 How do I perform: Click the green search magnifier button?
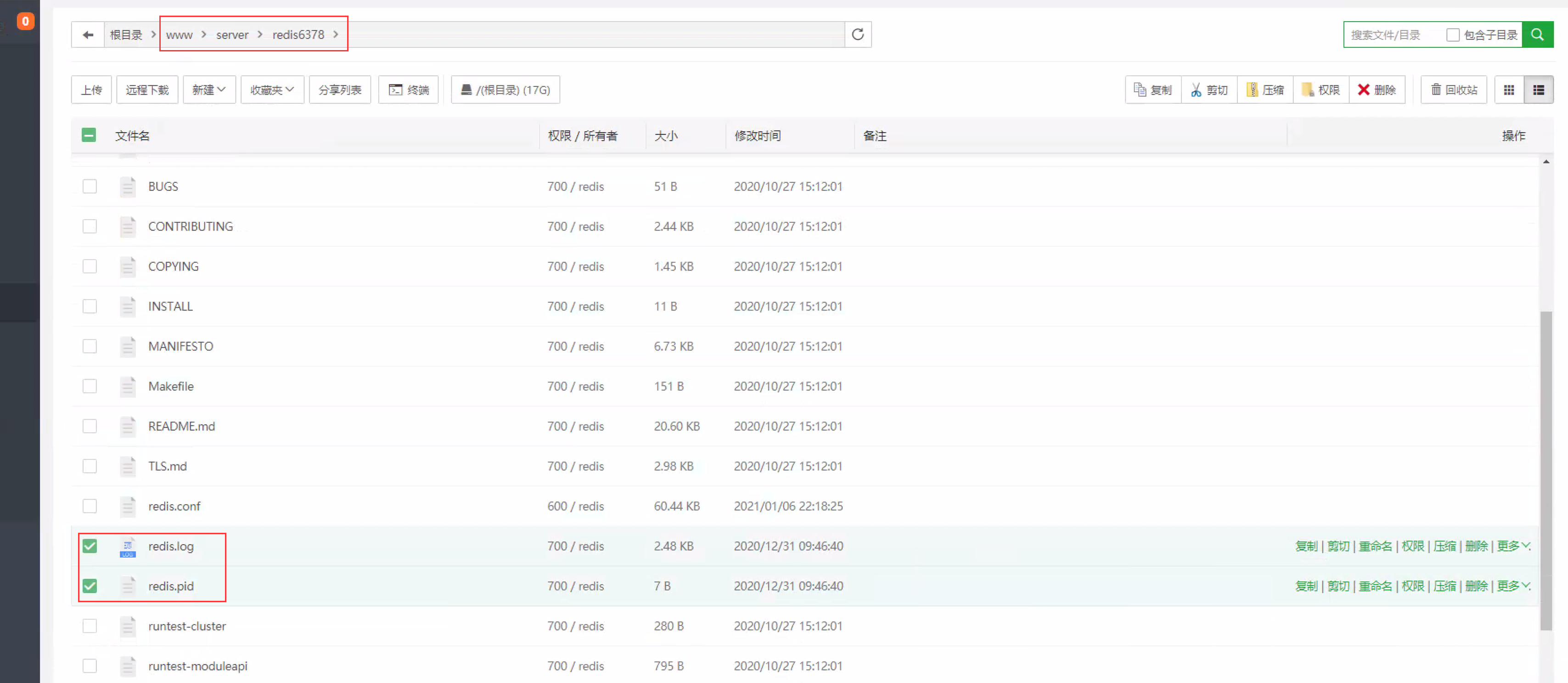[x=1538, y=35]
